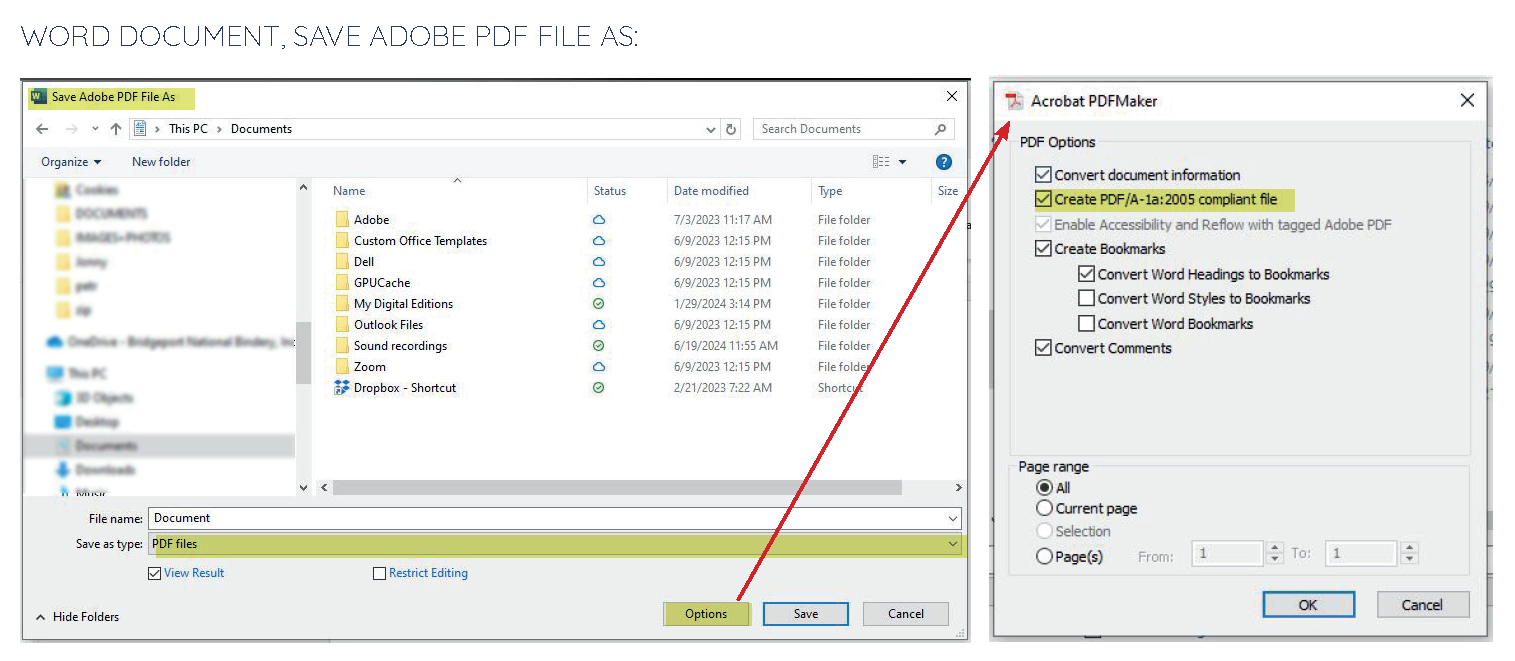Sort by the Type column header
1515x661 pixels.
pyautogui.click(x=830, y=191)
